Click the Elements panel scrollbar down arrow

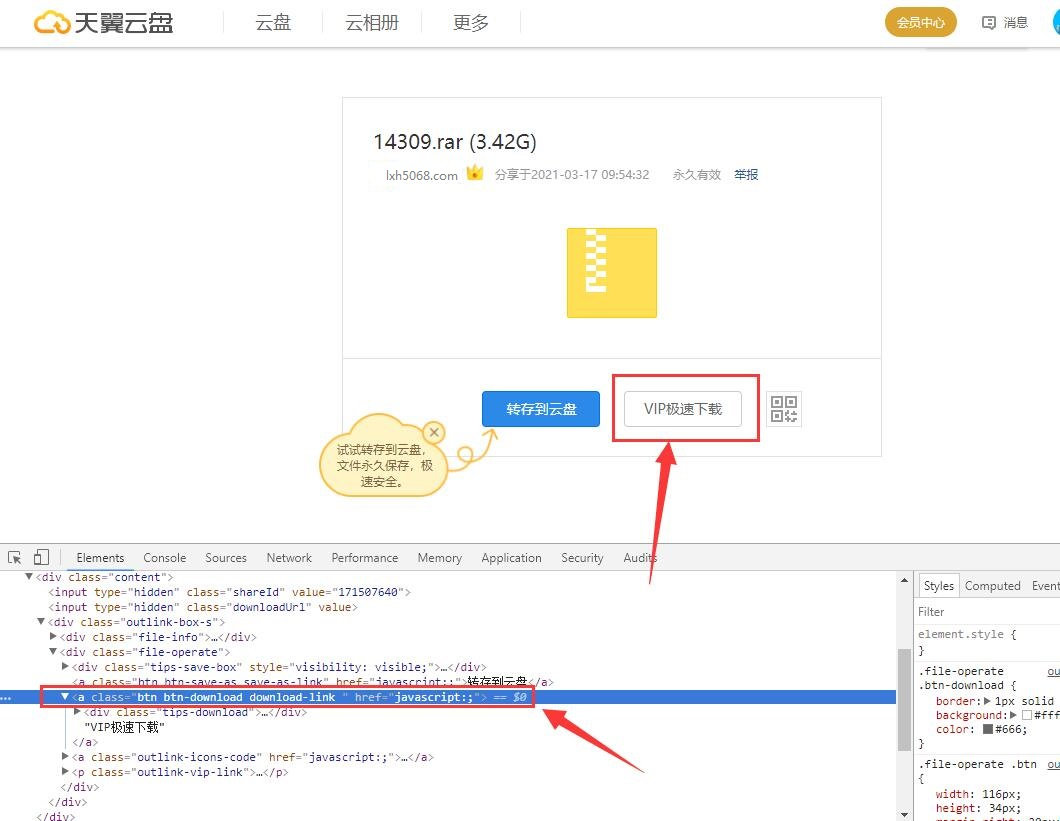click(x=904, y=814)
